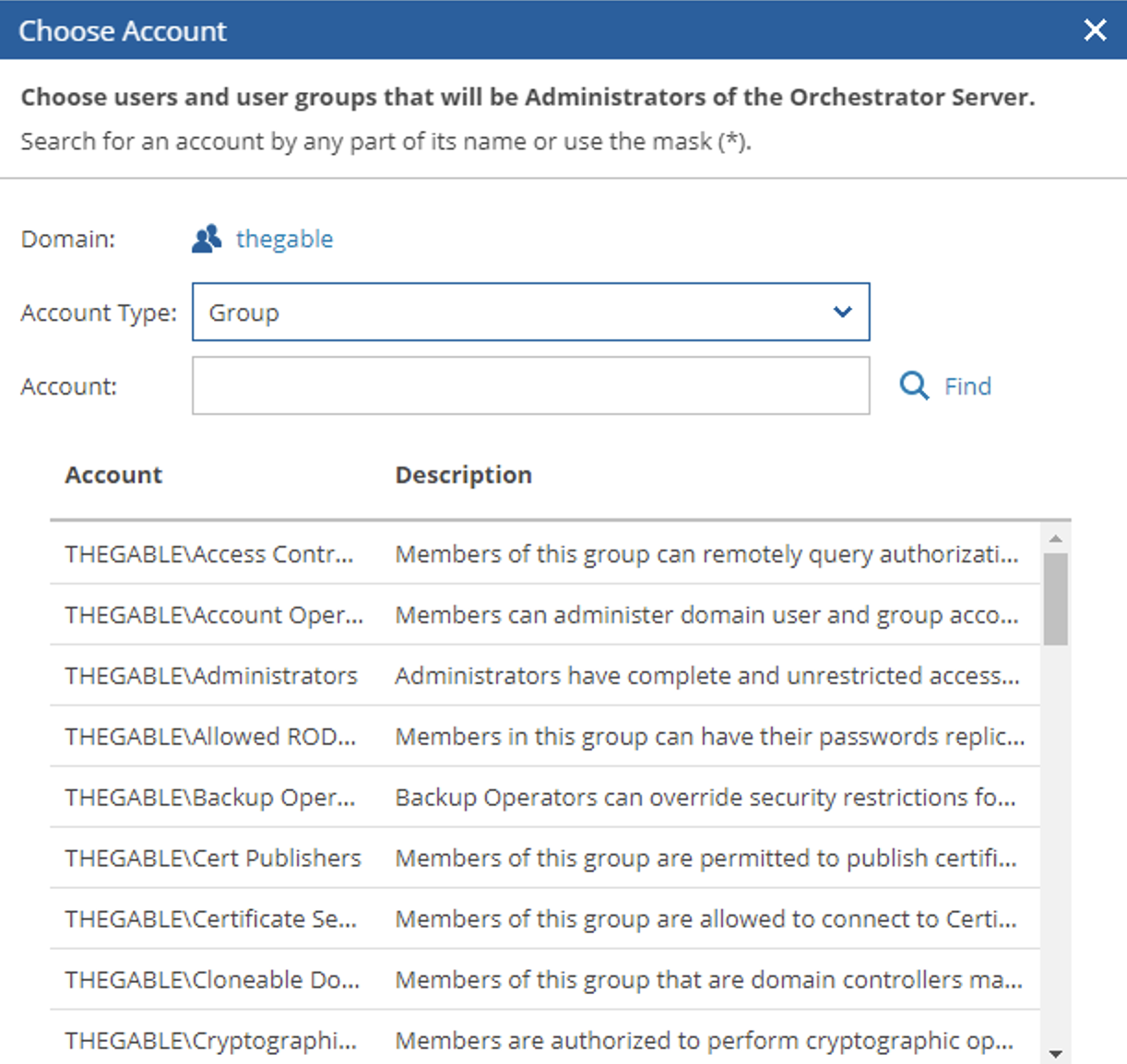
Task: Select THEGABLE\Cert Publishers account
Action: pyautogui.click(x=213, y=858)
